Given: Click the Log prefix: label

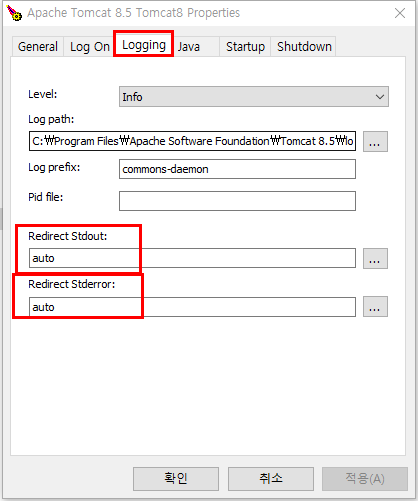Looking at the screenshot, I should coord(54,167).
